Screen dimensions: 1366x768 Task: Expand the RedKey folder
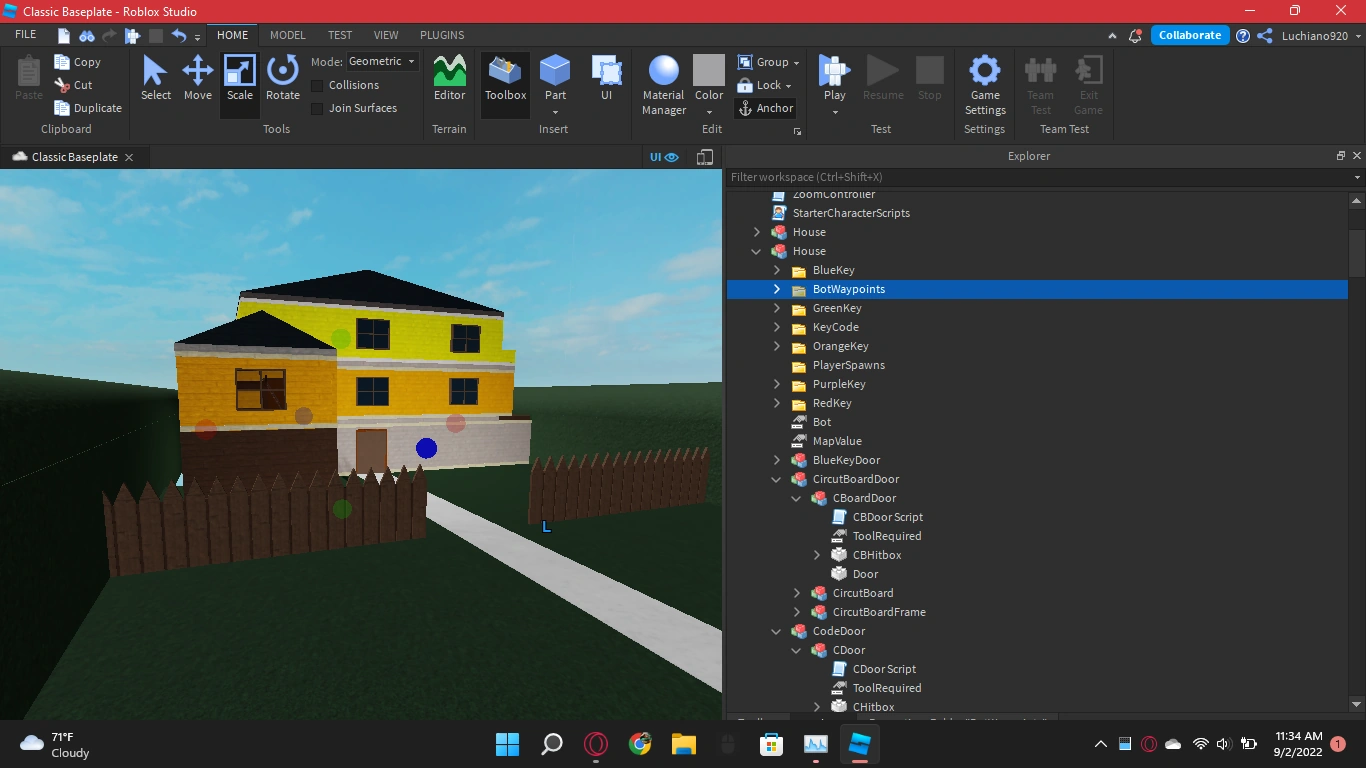tap(776, 403)
